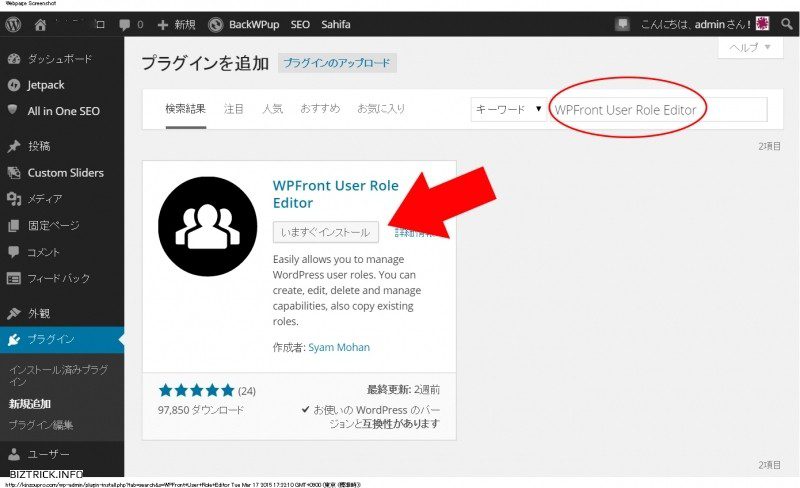This screenshot has width=800, height=488.
Task: Switch to 検索結果 tab
Action: [185, 109]
